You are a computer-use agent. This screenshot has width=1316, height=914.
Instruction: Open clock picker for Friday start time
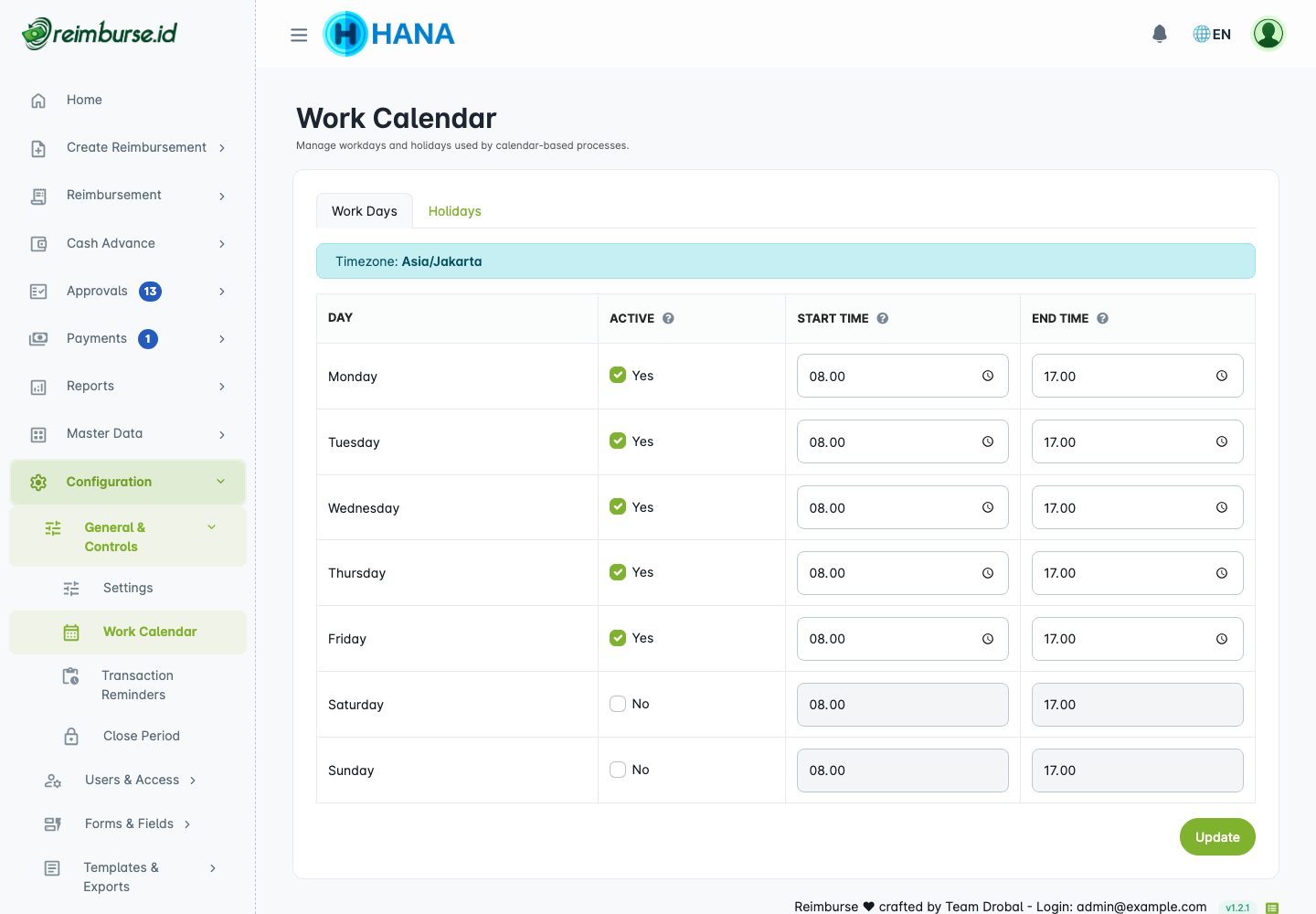[988, 639]
